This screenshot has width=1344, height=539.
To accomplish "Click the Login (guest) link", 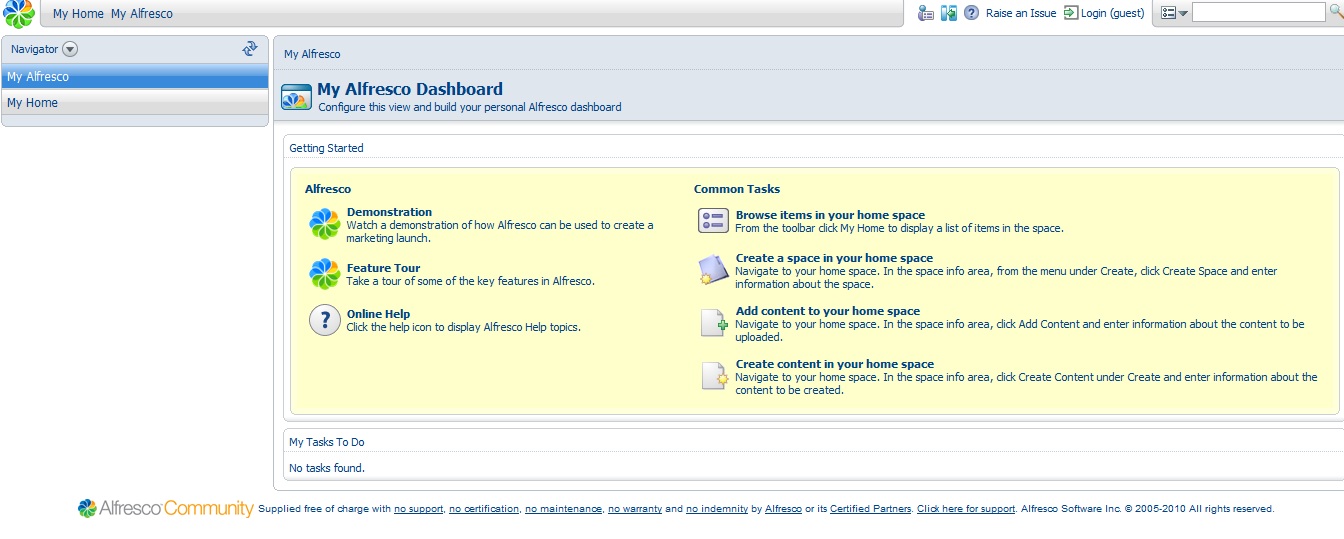I will coord(1112,13).
